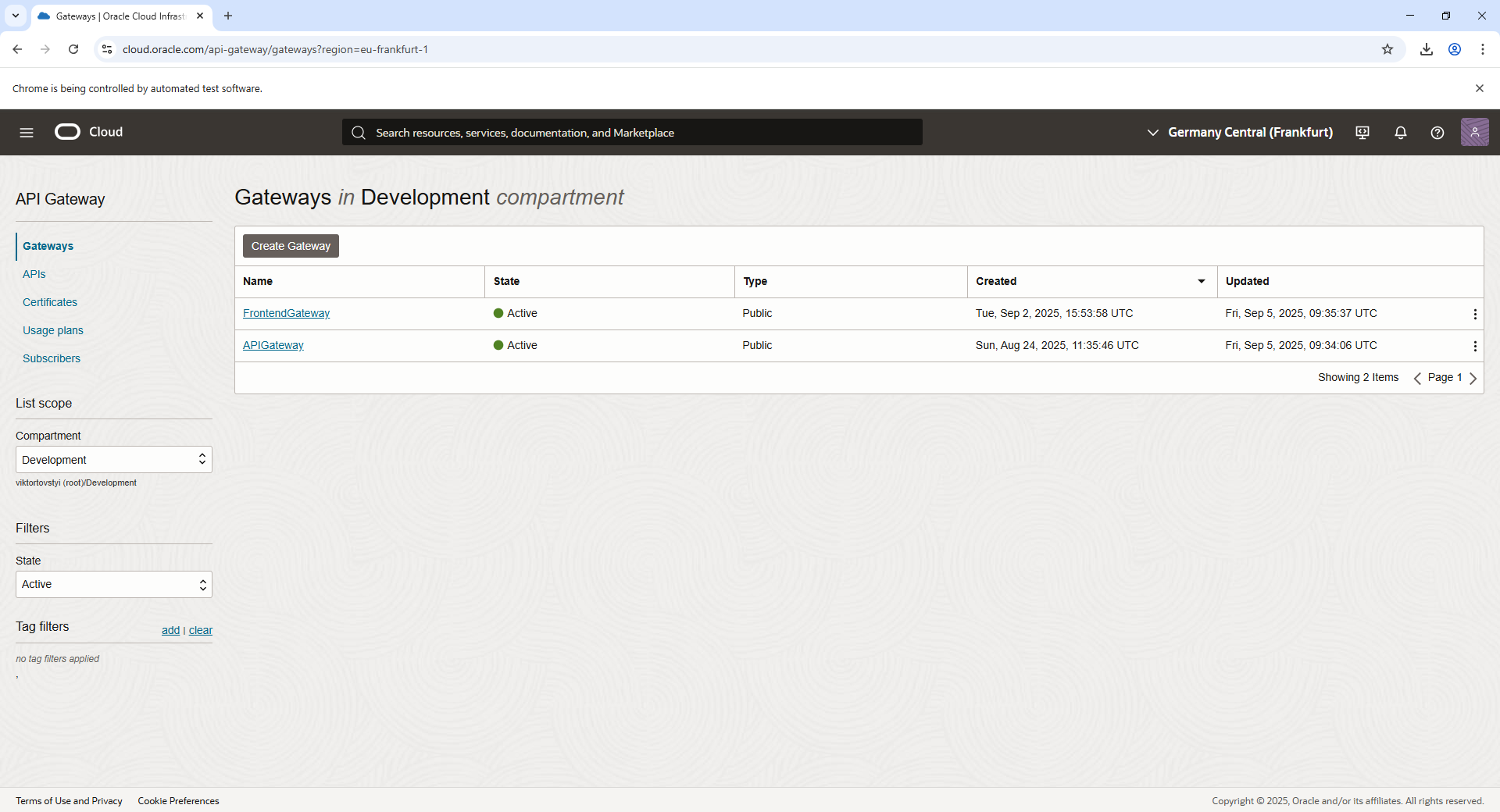
Task: Open the FrontendGateway link
Action: (x=286, y=313)
